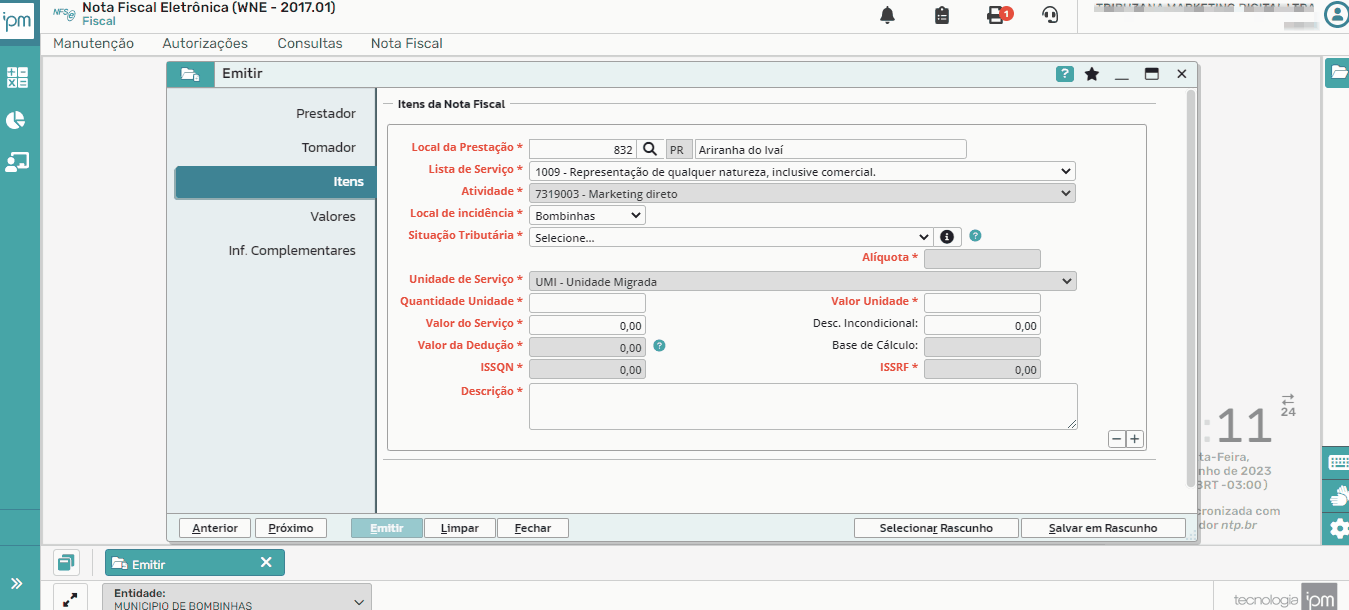The width and height of the screenshot is (1349, 610).
Task: Open help for the Emitir window
Action: point(1065,74)
